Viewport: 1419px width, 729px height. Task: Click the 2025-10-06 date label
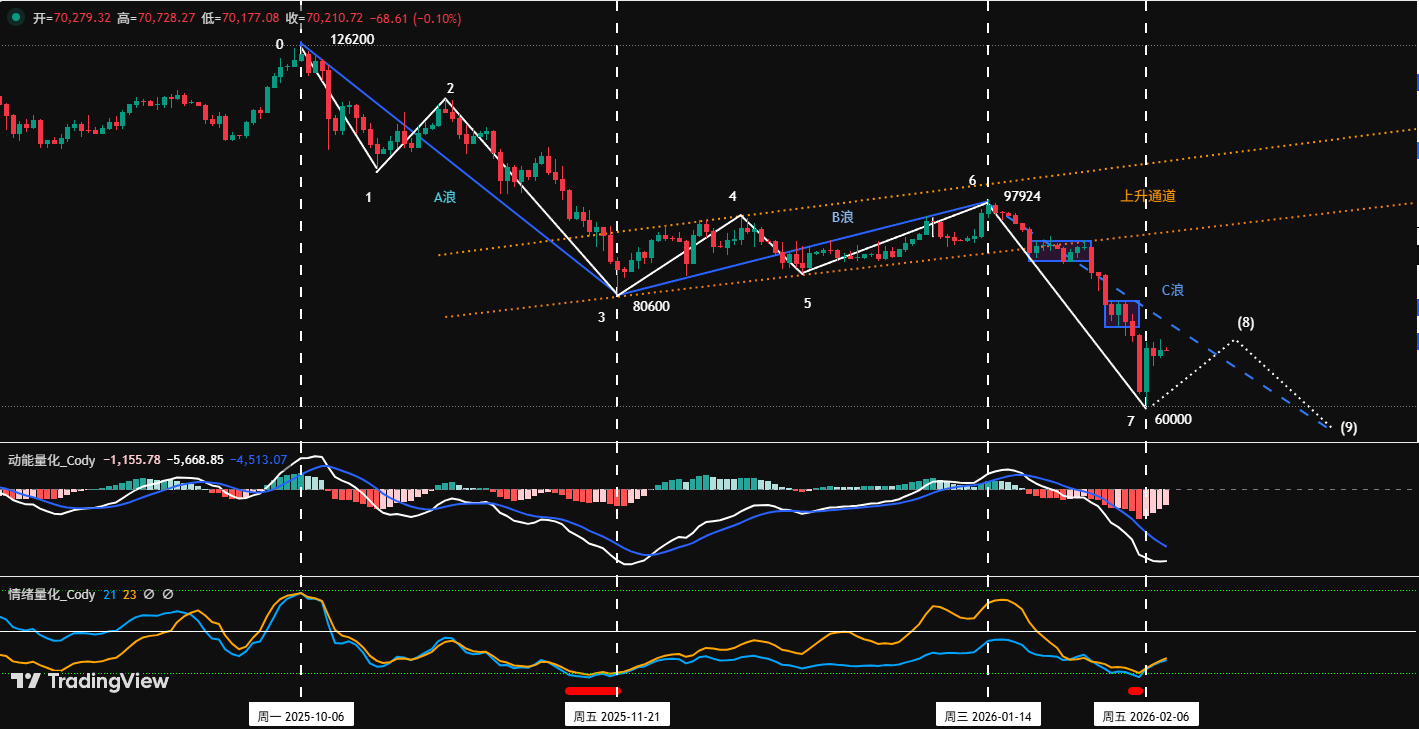[302, 716]
